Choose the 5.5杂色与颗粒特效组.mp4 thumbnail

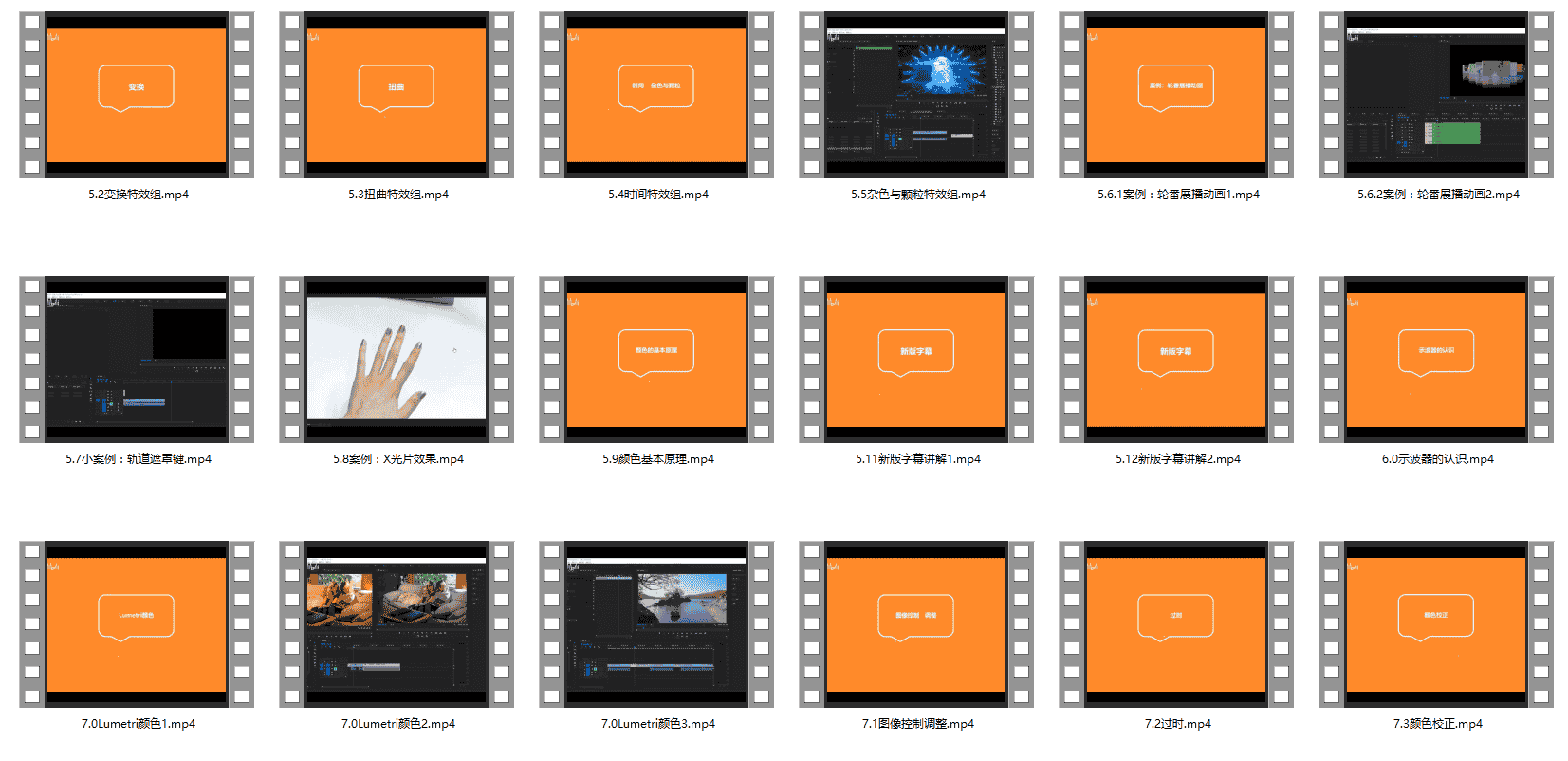tap(916, 95)
